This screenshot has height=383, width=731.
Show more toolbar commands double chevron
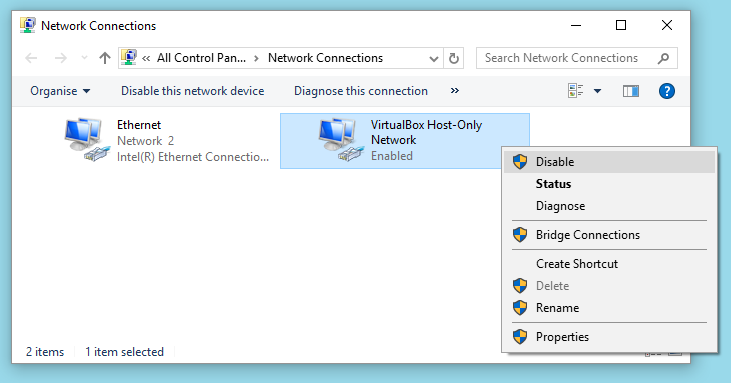click(455, 90)
